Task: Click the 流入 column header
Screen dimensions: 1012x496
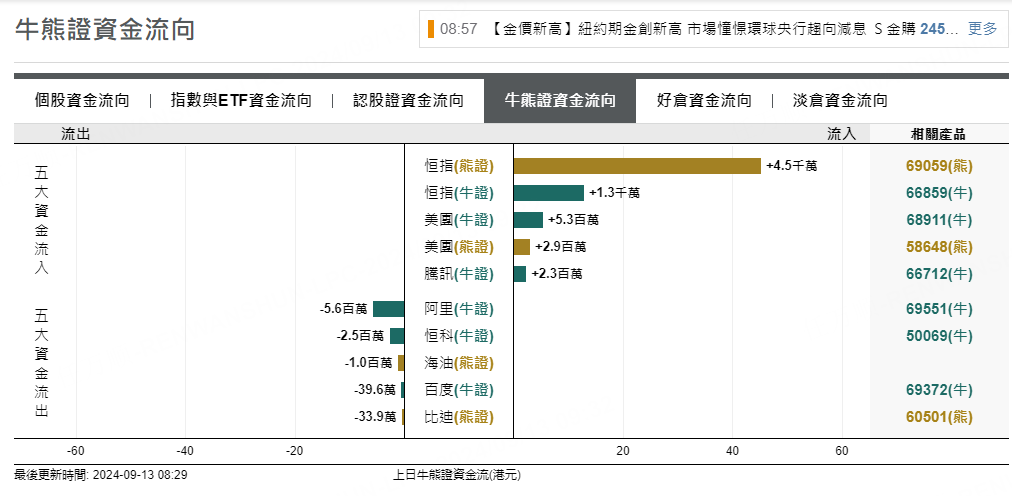Action: 842,134
